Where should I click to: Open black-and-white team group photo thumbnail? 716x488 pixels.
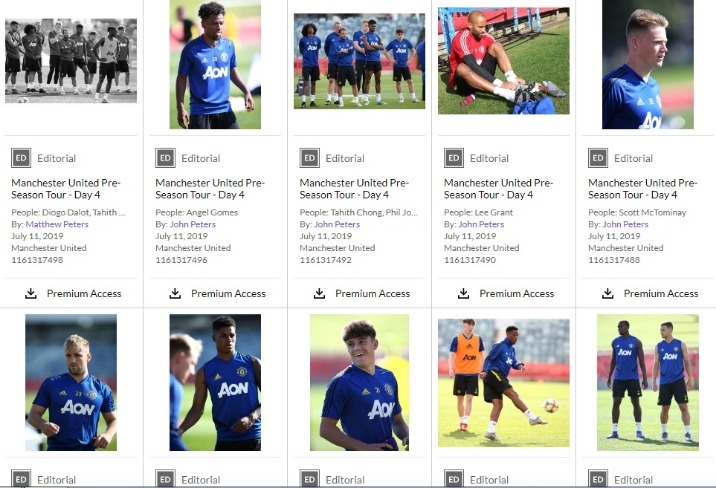71,61
